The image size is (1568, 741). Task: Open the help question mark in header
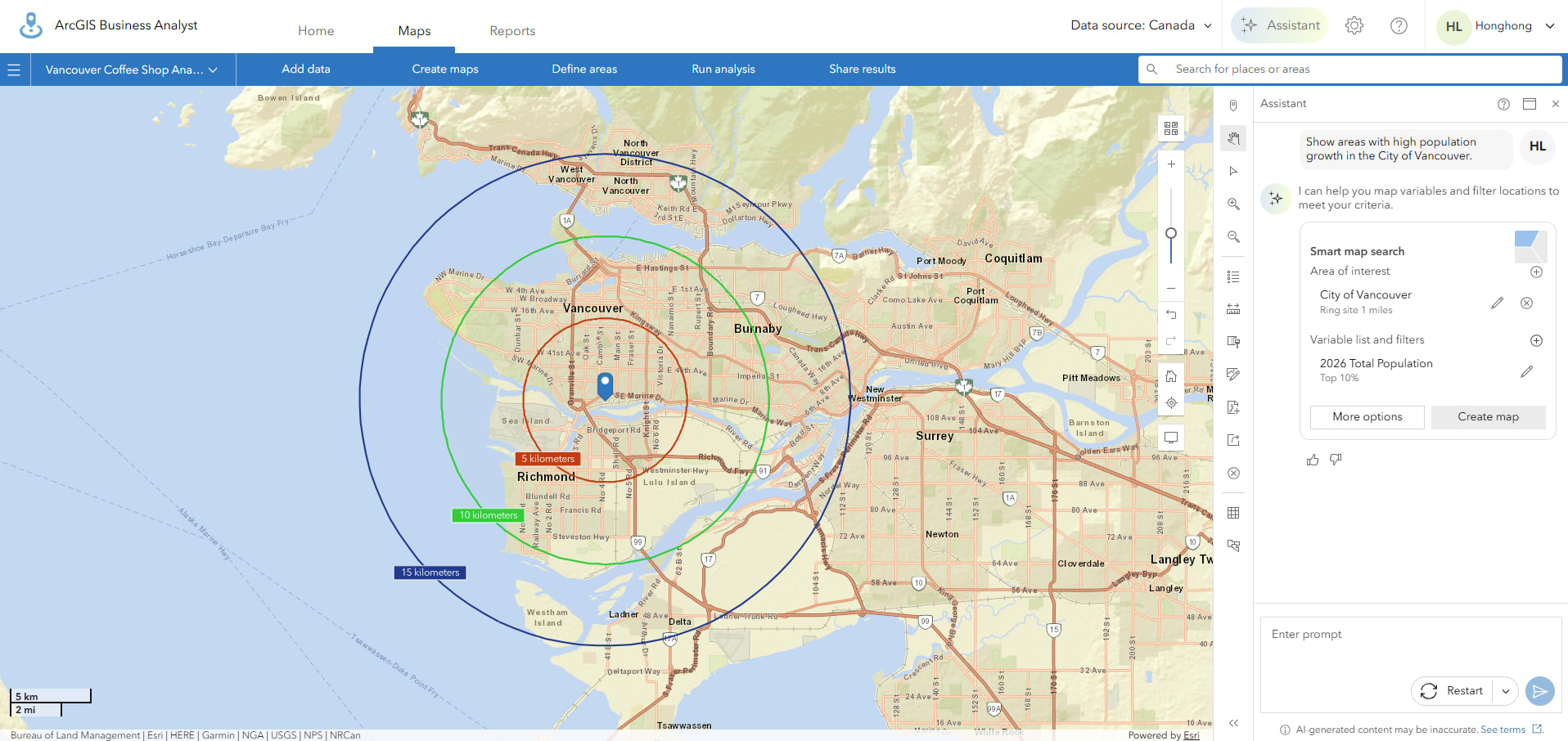[1399, 25]
